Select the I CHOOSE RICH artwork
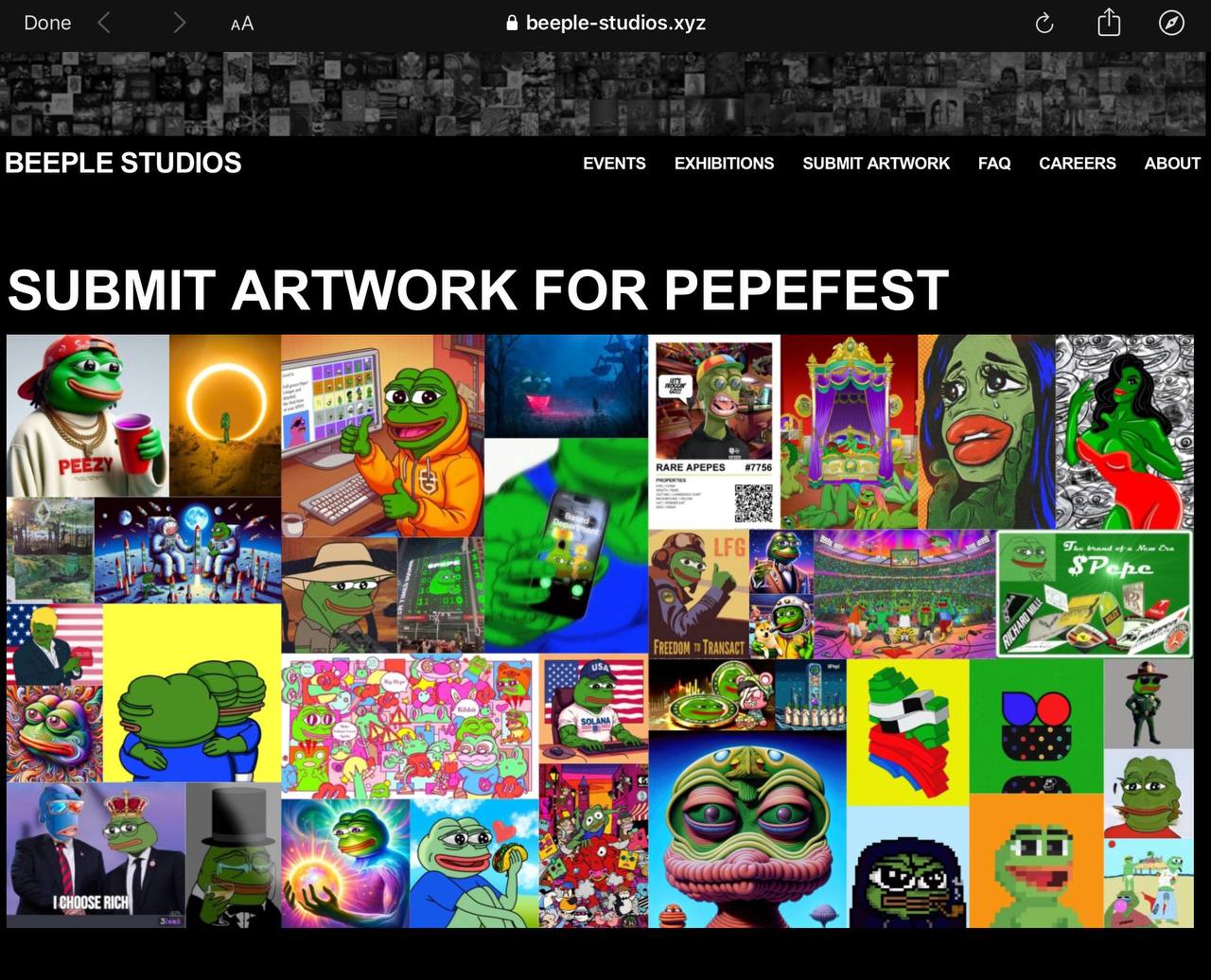The height and width of the screenshot is (980, 1211). coord(96,855)
